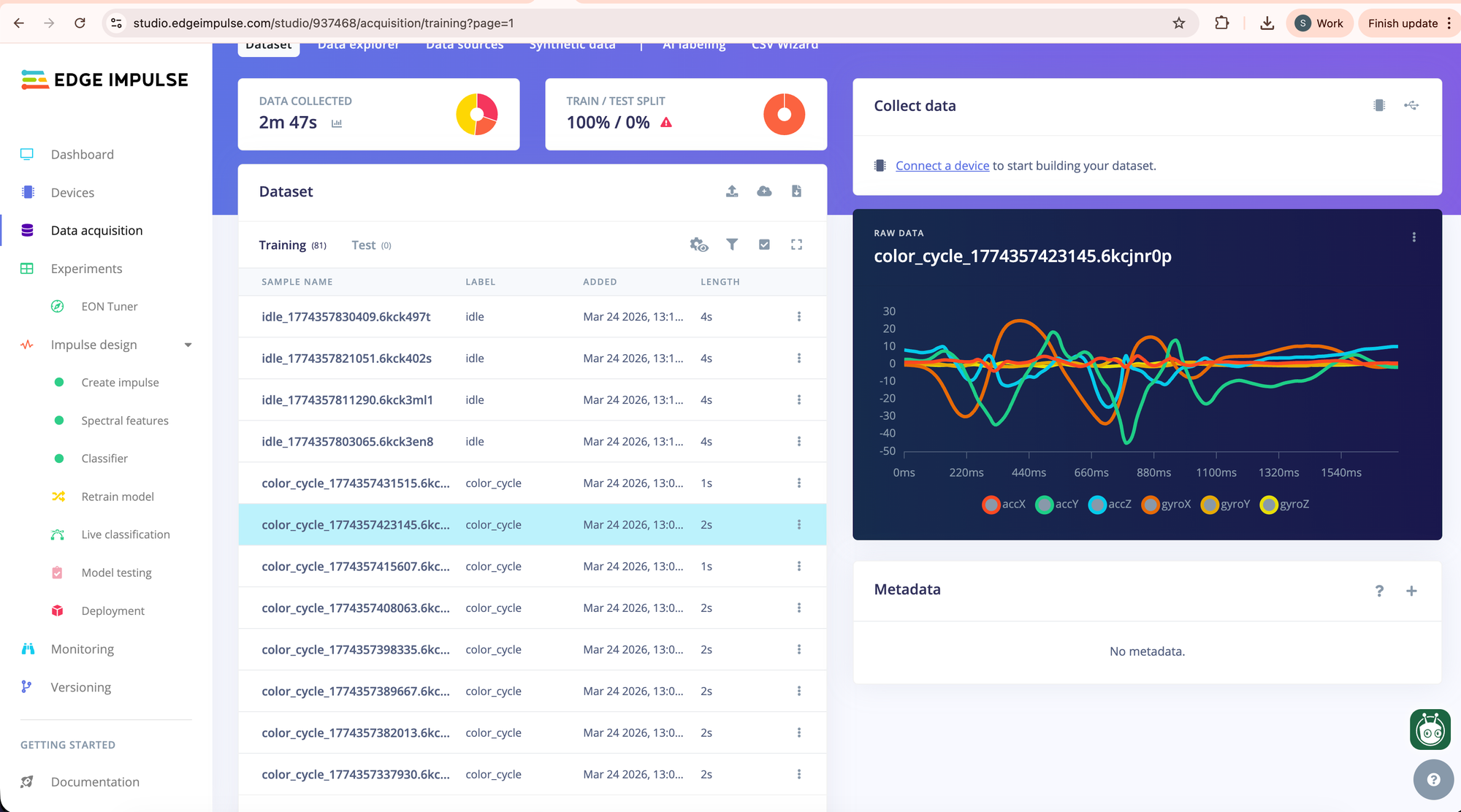Open Live classification in the sidebar
This screenshot has width=1461, height=812.
coord(126,535)
